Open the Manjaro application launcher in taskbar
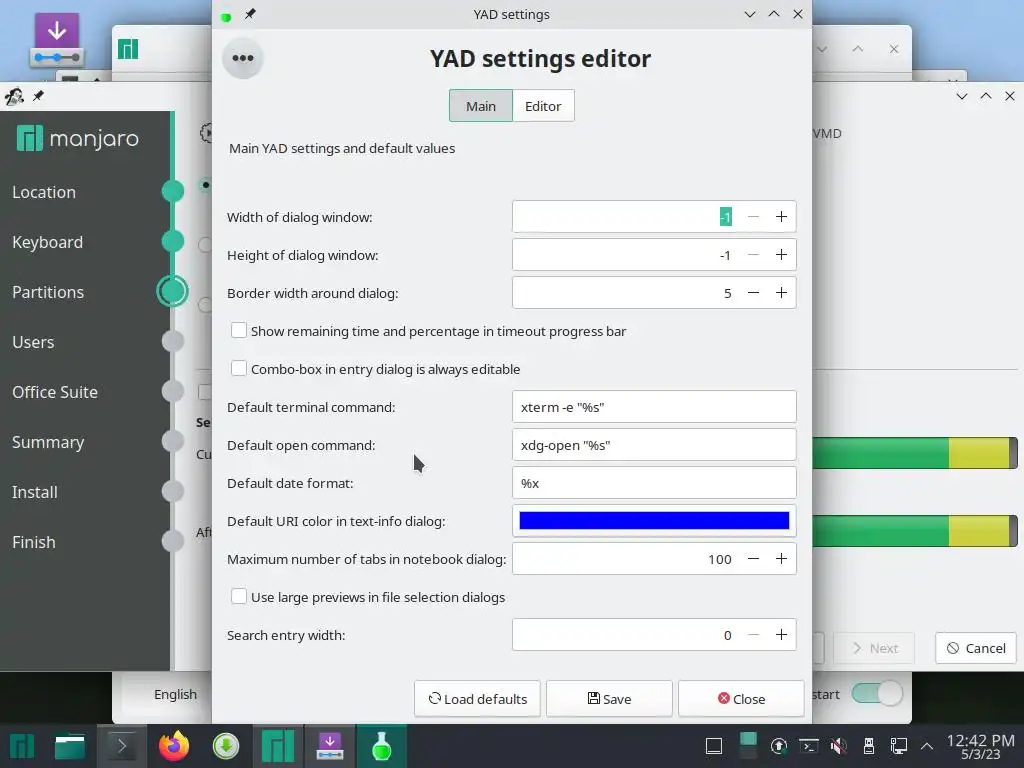 pyautogui.click(x=22, y=746)
